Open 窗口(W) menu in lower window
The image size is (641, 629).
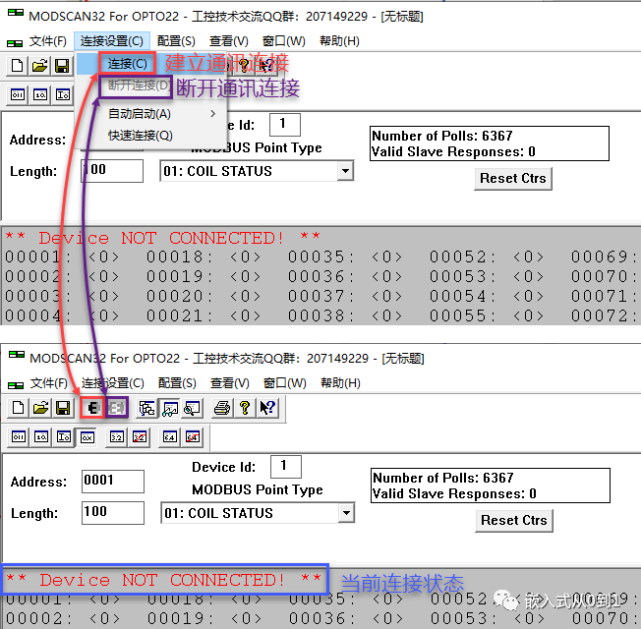click(285, 383)
